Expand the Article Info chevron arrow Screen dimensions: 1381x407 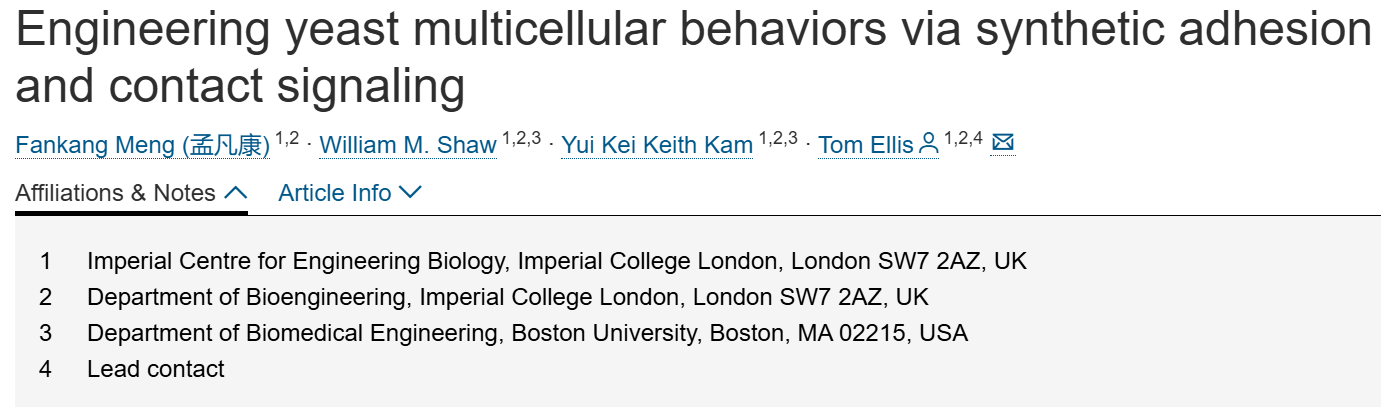pos(410,193)
